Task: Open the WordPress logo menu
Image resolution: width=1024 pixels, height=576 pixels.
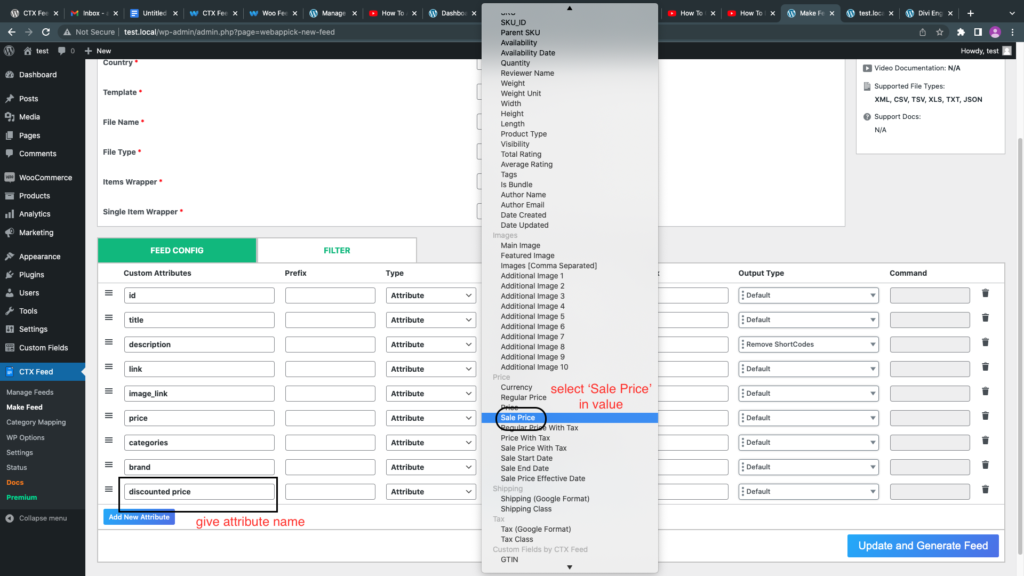Action: [x=9, y=50]
